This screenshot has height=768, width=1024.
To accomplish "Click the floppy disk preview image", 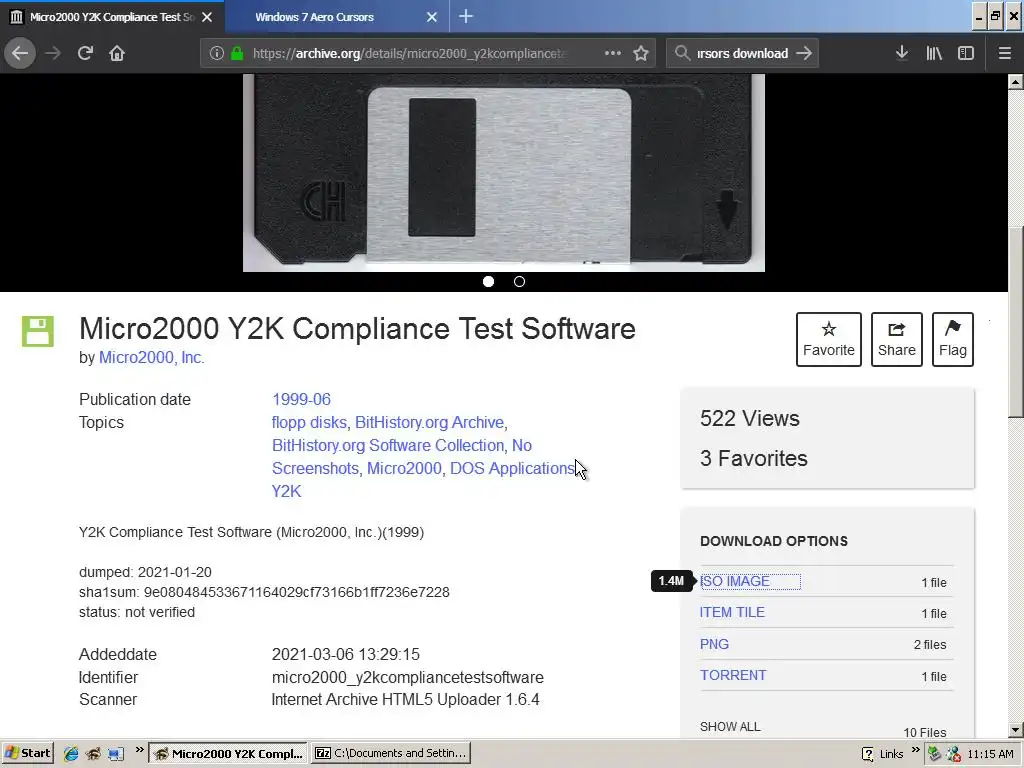I will (x=504, y=173).
